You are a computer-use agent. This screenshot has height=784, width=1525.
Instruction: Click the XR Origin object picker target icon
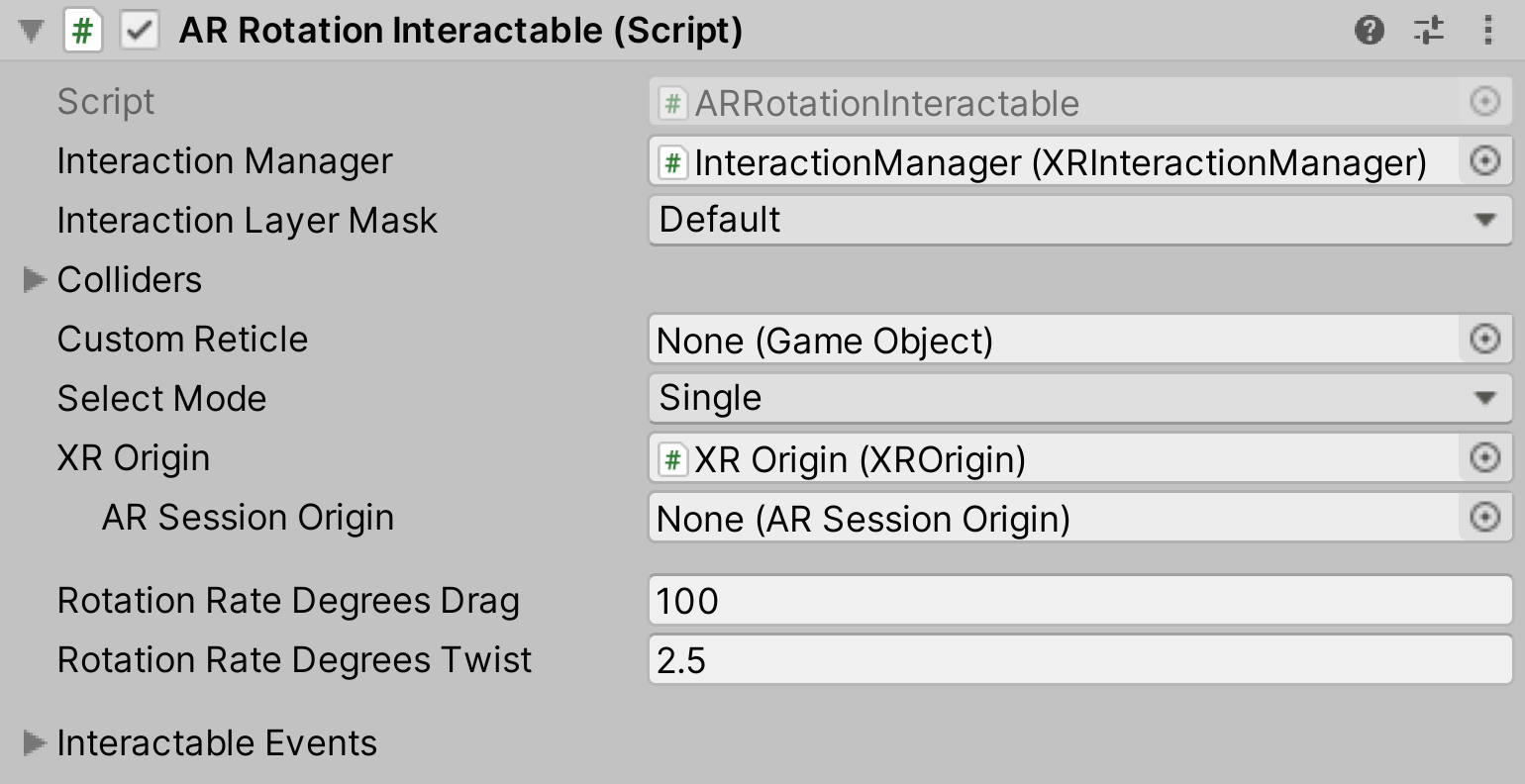click(x=1484, y=457)
